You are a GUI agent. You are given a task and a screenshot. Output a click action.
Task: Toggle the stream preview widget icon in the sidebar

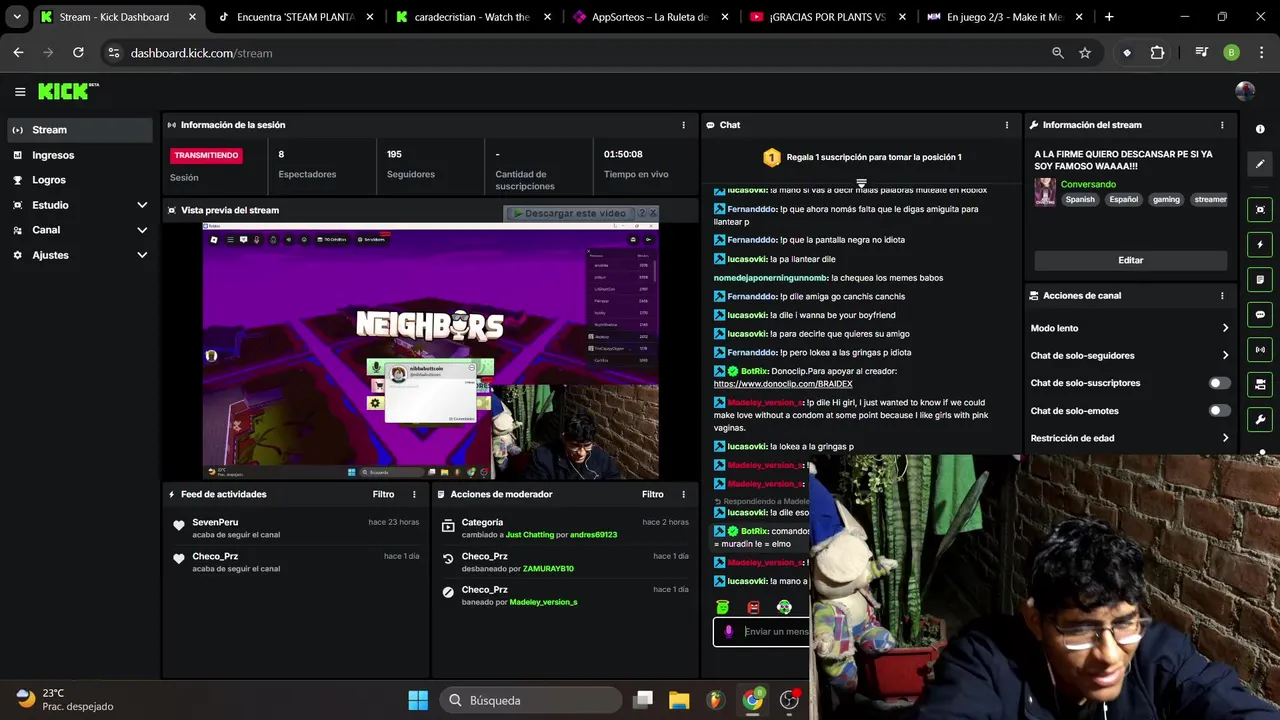1260,210
